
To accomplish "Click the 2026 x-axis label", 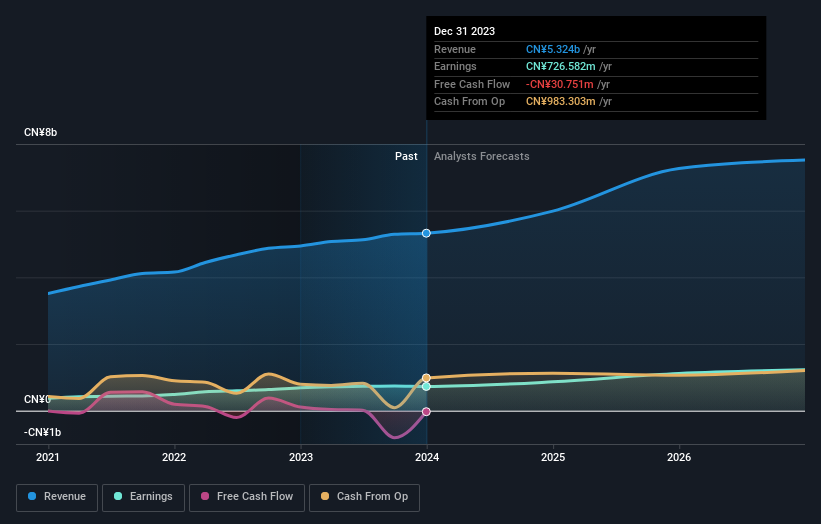I will click(x=679, y=458).
